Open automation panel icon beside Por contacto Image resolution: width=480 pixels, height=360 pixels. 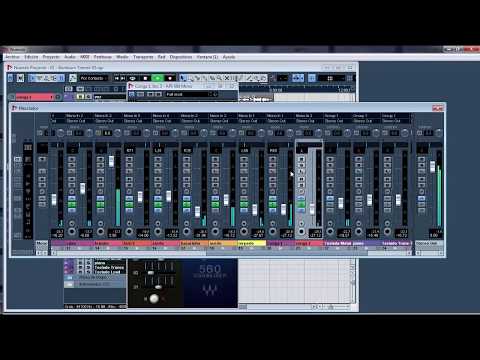click(x=73, y=78)
